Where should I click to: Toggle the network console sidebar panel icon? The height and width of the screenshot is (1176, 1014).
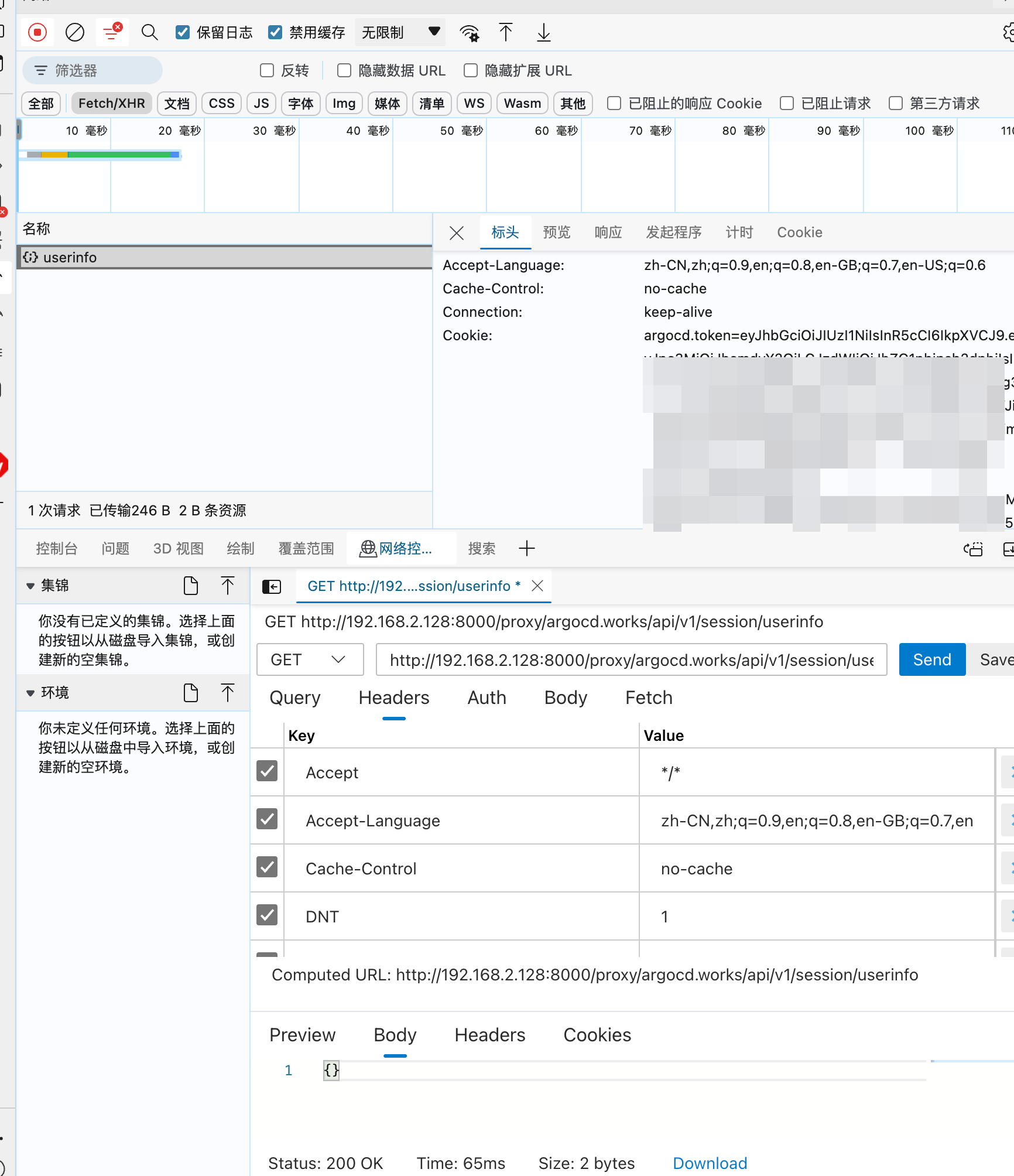[272, 586]
